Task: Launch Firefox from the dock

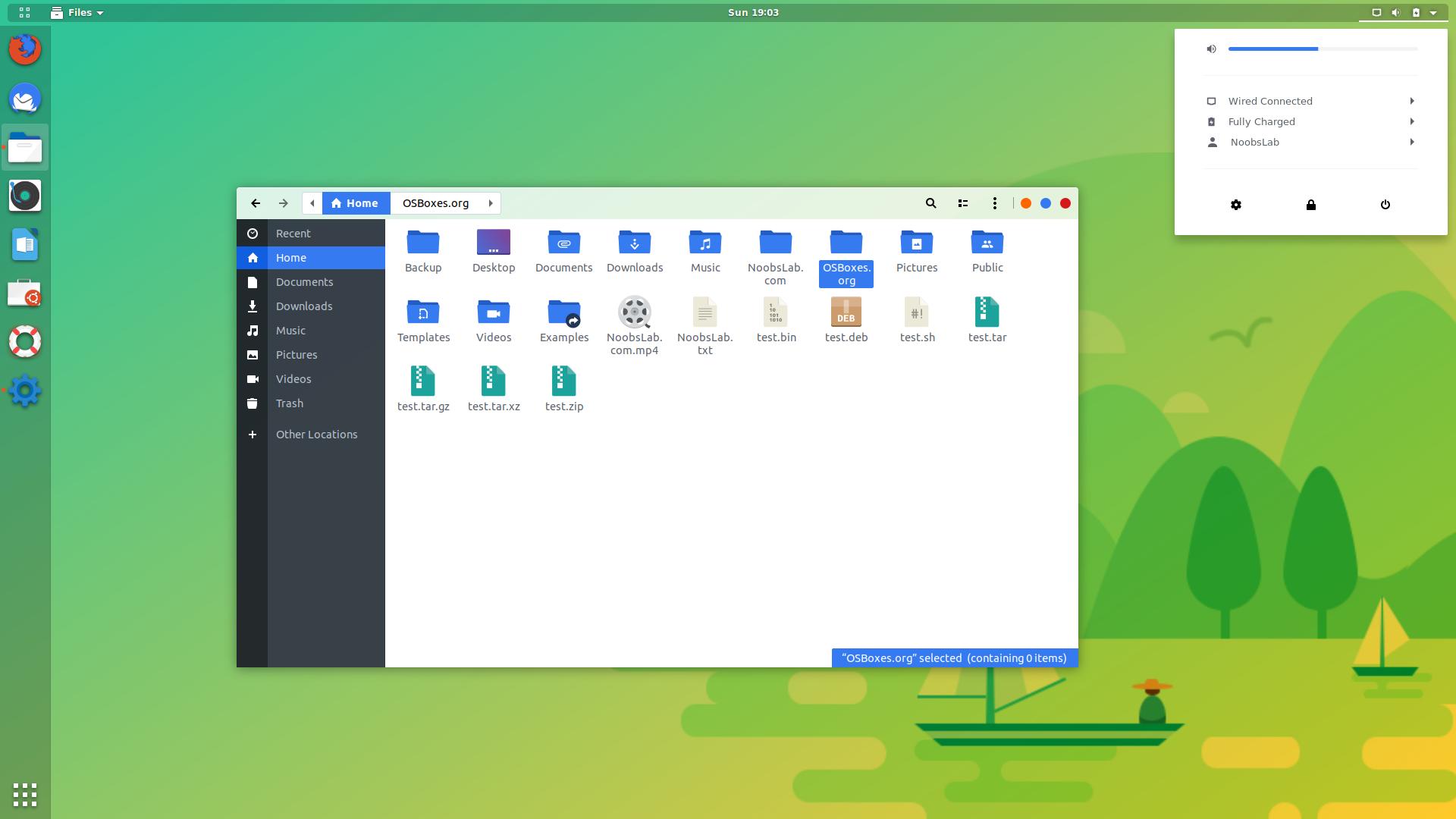Action: point(25,48)
